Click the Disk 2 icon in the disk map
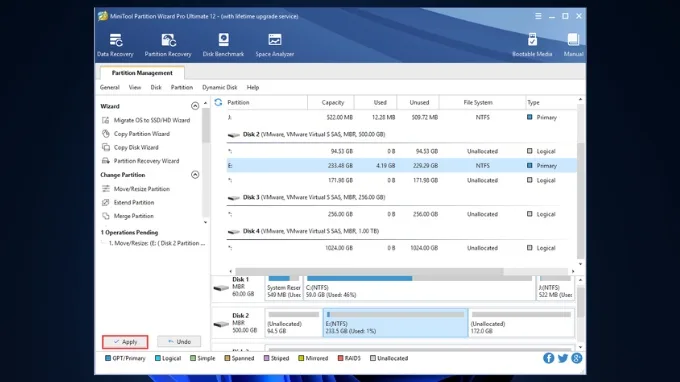680x382 pixels. (221, 323)
